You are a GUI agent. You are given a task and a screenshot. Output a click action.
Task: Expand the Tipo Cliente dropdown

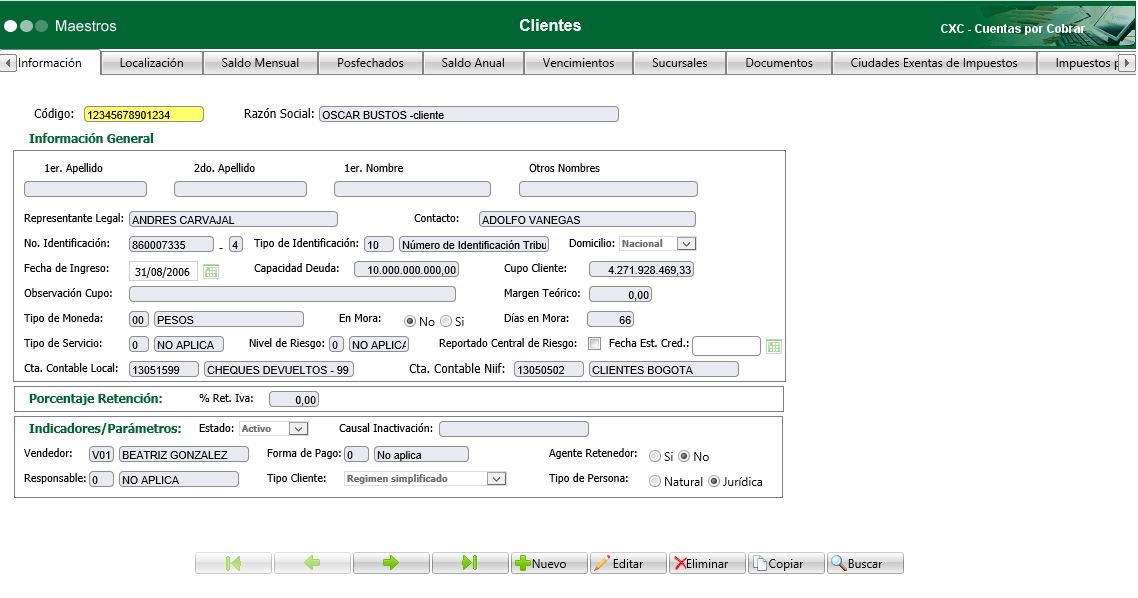496,479
